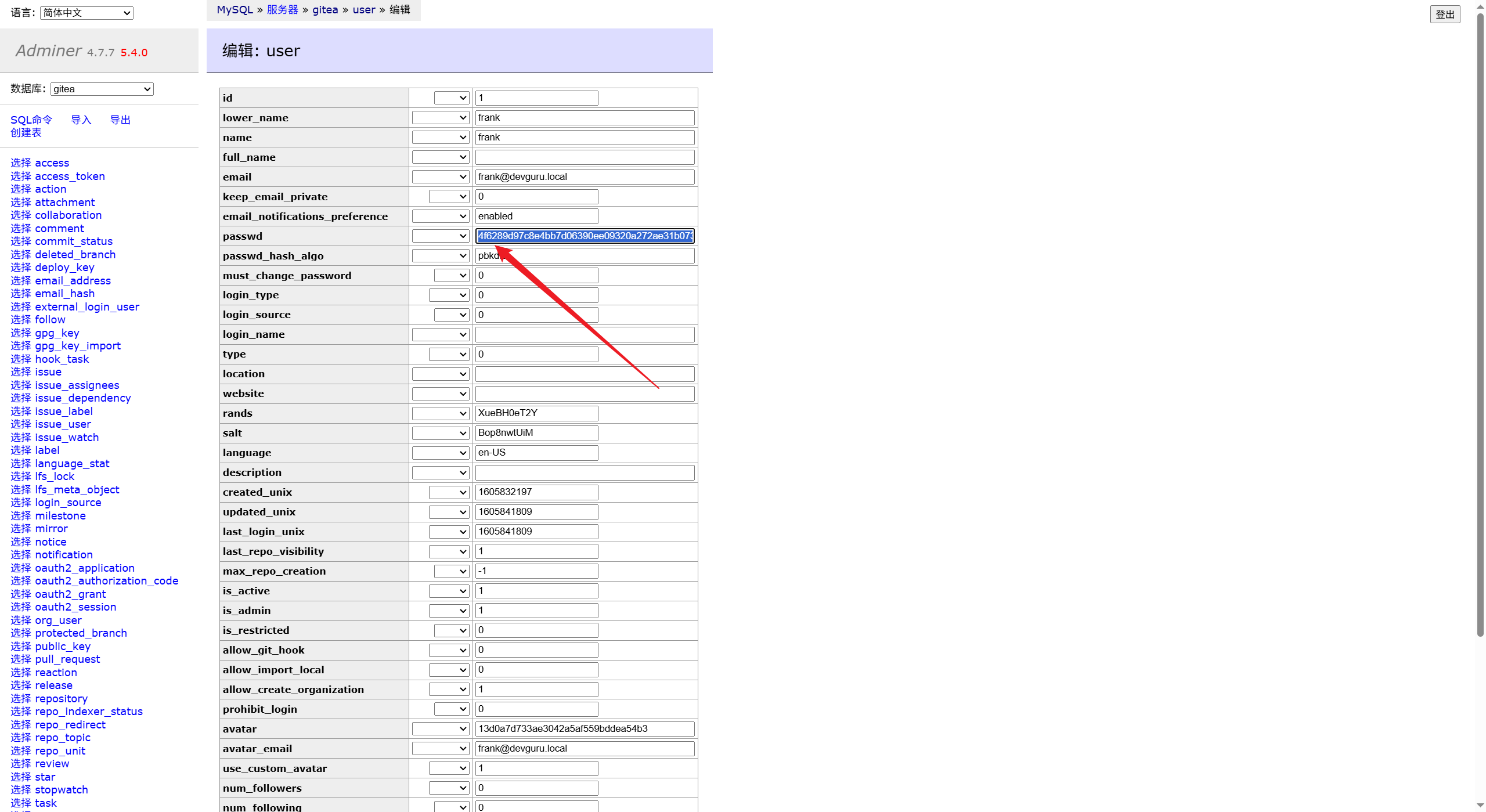The width and height of the screenshot is (1486, 812).
Task: Open the repository table in sidebar
Action: coord(61,698)
